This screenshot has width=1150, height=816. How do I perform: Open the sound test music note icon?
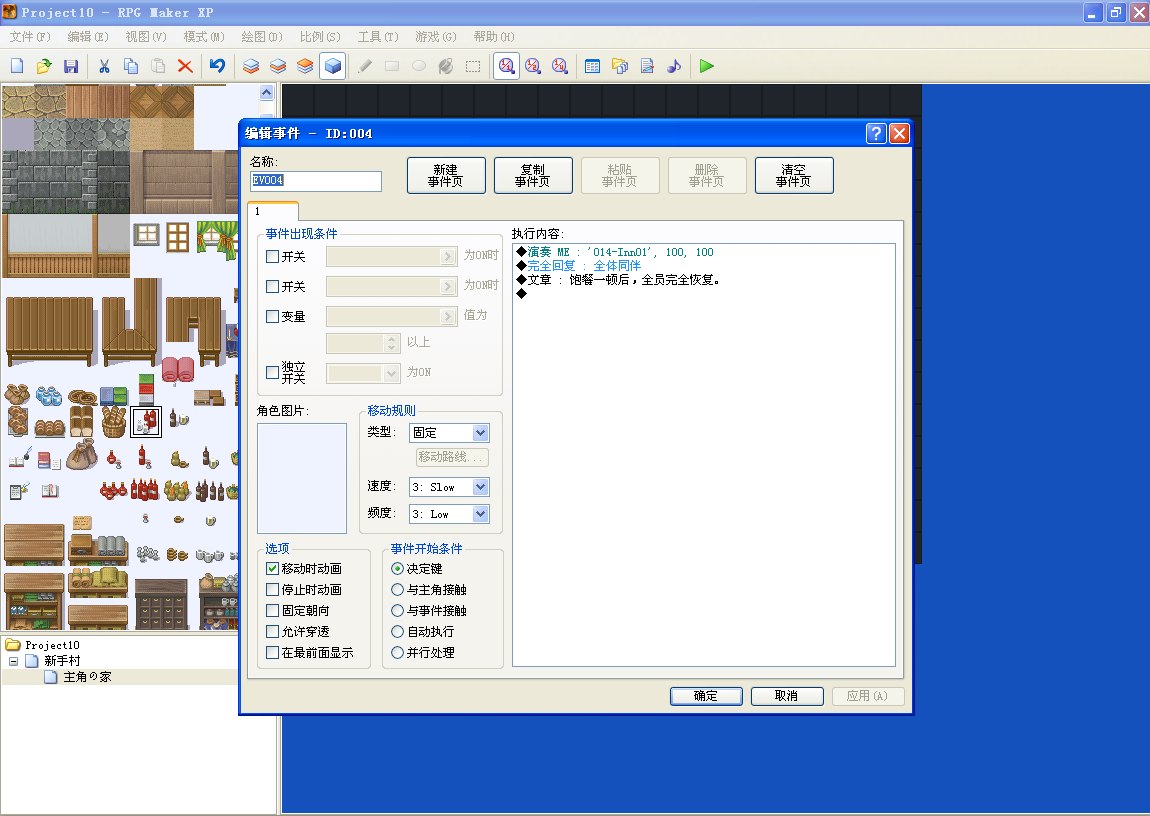pyautogui.click(x=674, y=66)
